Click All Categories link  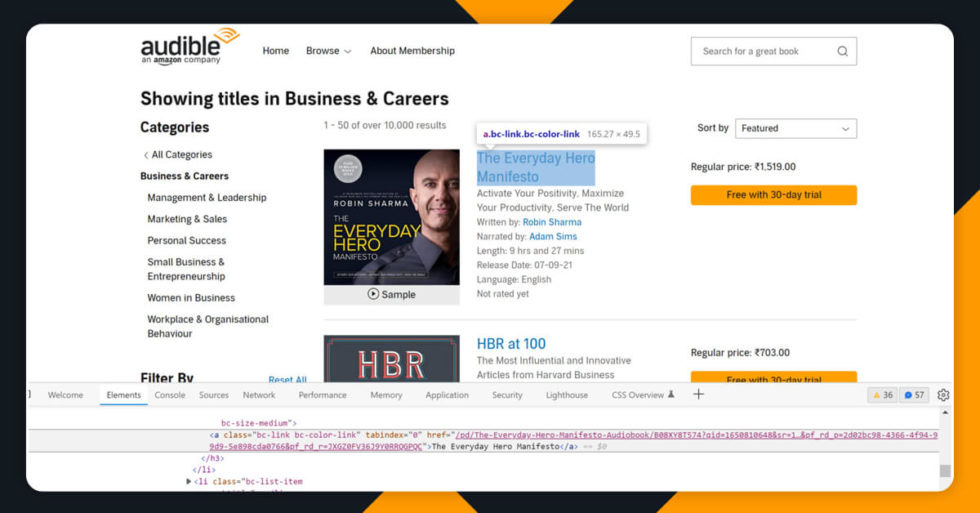(182, 155)
